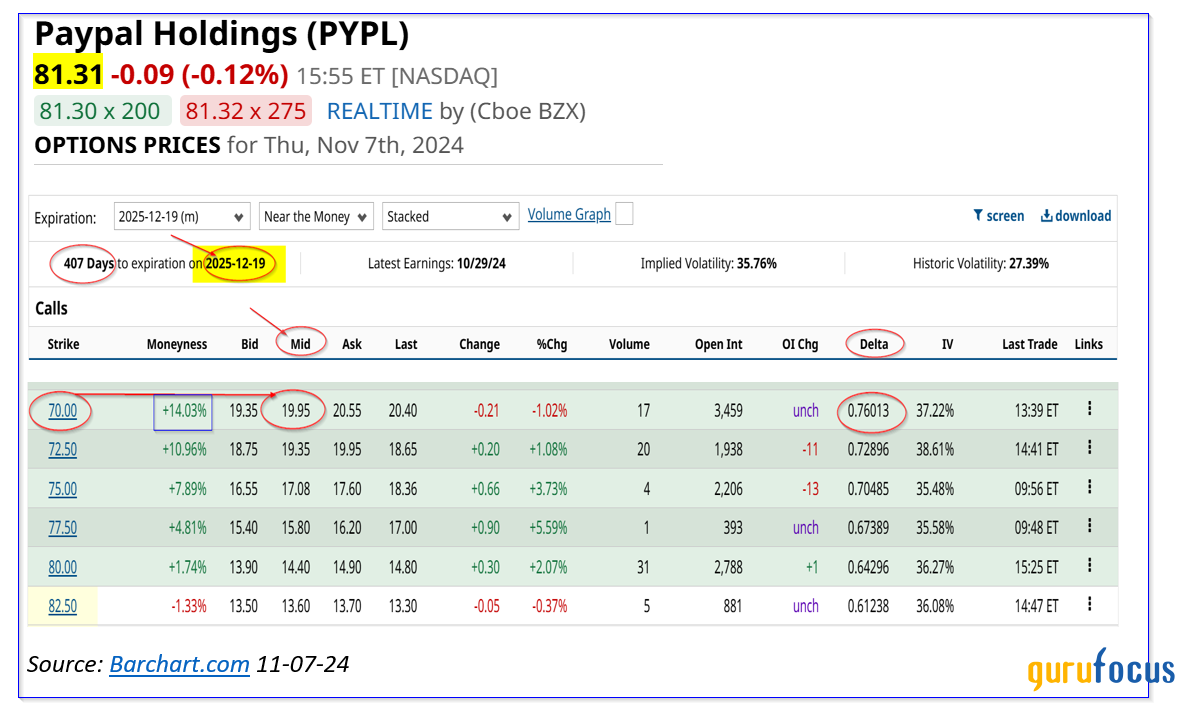Screen dimensions: 1183x704
Task: Click the -1.33% moneyness value
Action: coord(189,606)
